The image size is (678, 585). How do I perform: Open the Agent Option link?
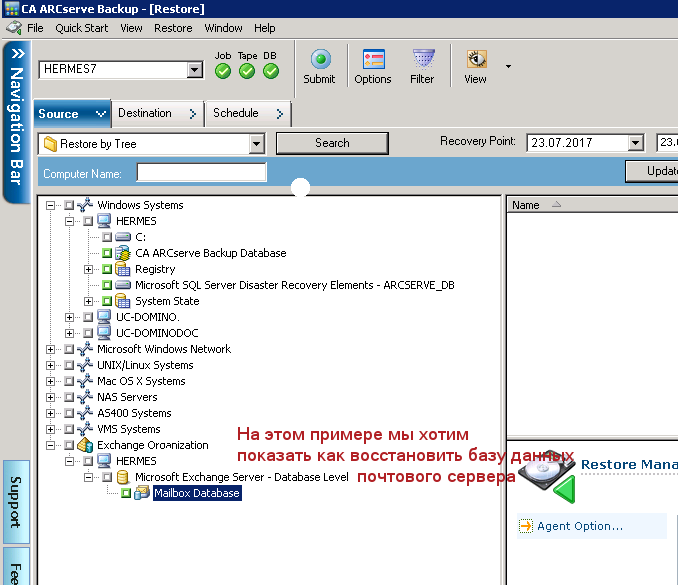[579, 526]
